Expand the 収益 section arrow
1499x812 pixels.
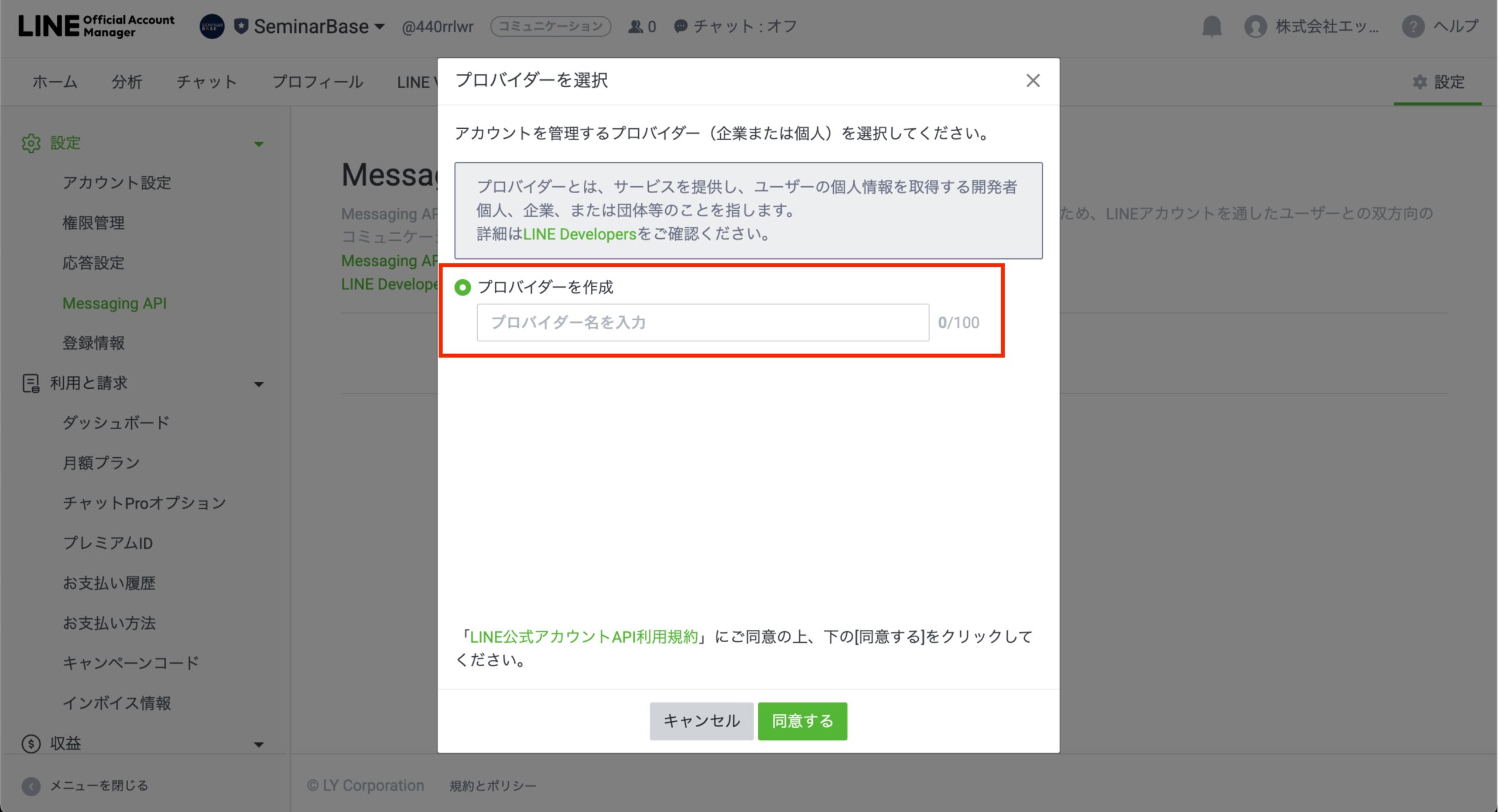(x=259, y=745)
